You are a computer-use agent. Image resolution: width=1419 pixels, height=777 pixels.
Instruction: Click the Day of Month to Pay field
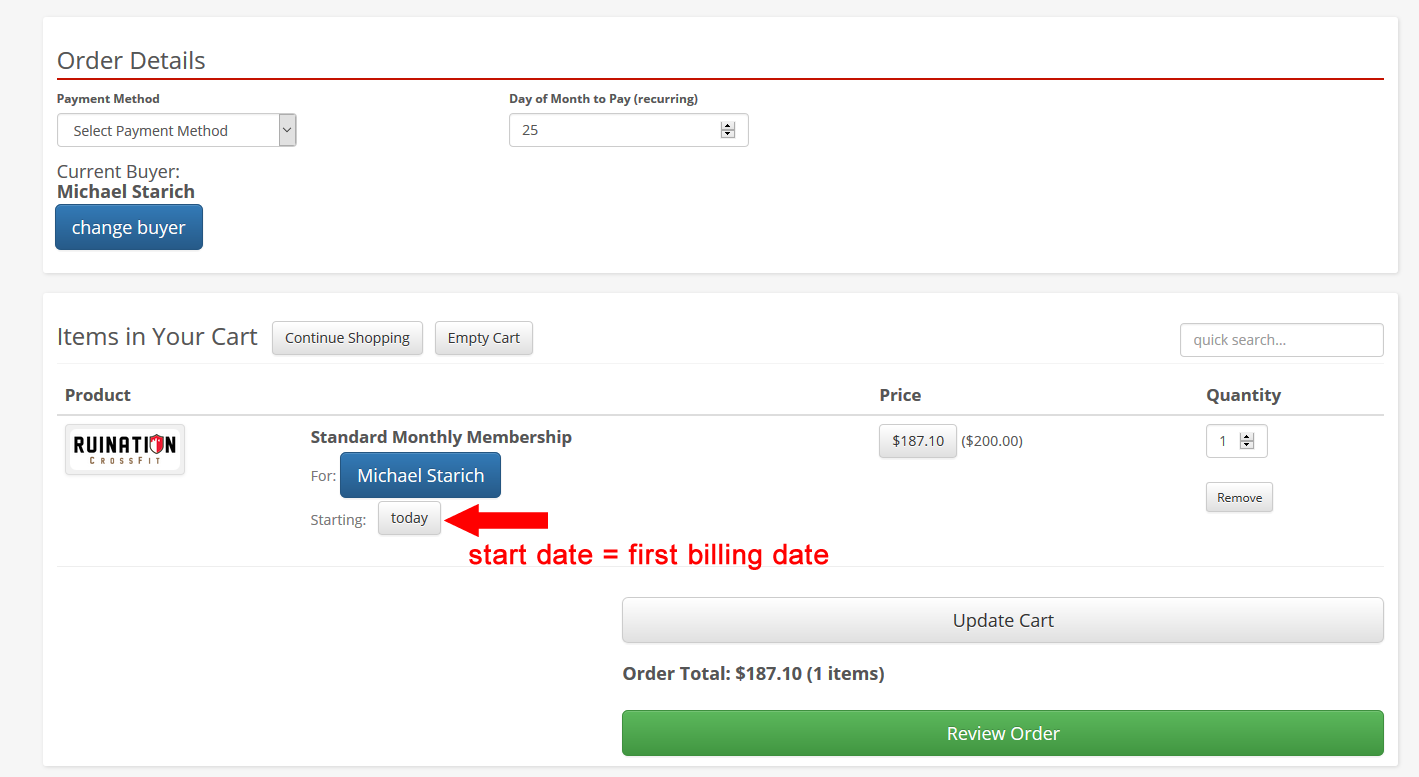coord(612,130)
